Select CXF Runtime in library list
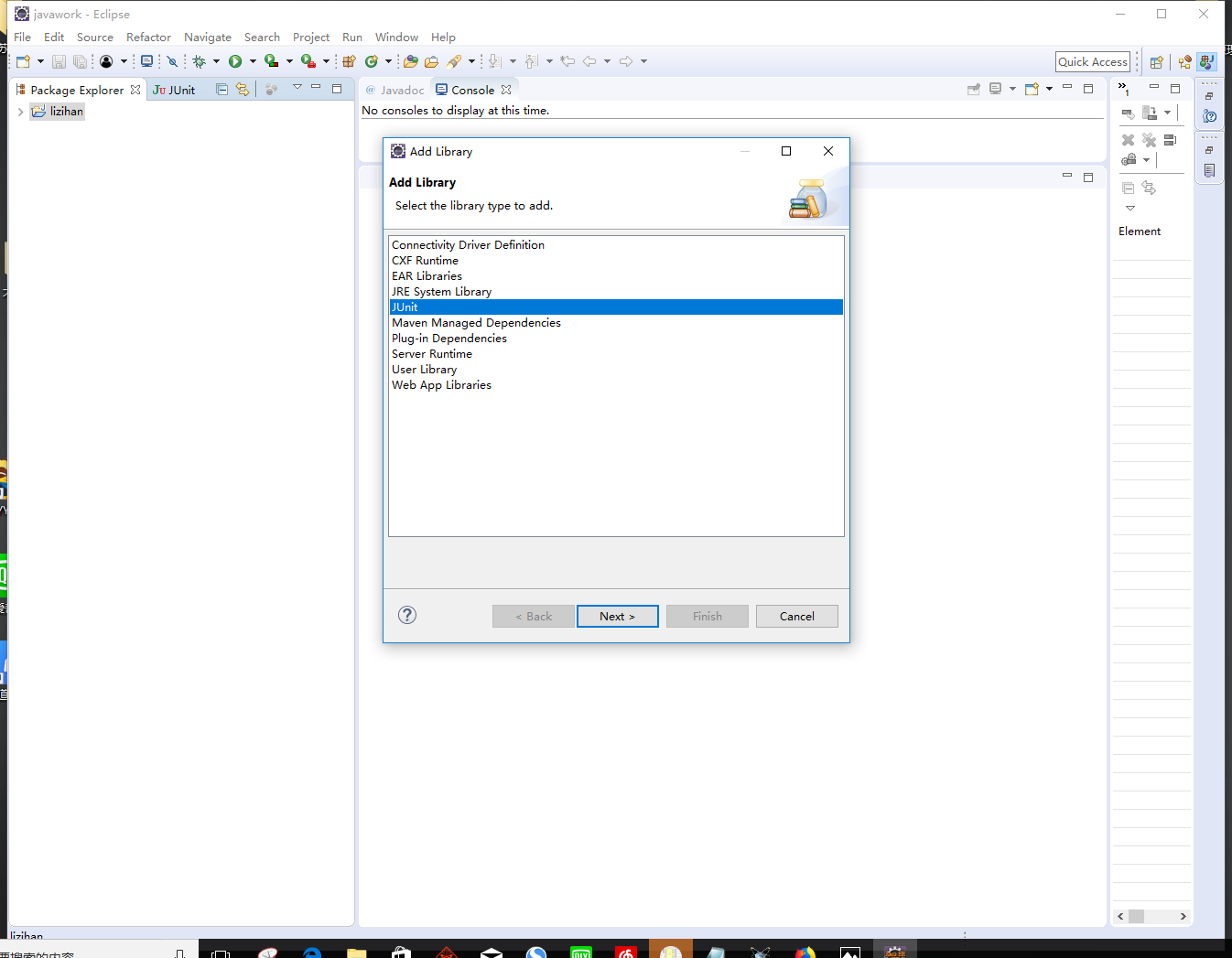1232x958 pixels. tap(616, 261)
